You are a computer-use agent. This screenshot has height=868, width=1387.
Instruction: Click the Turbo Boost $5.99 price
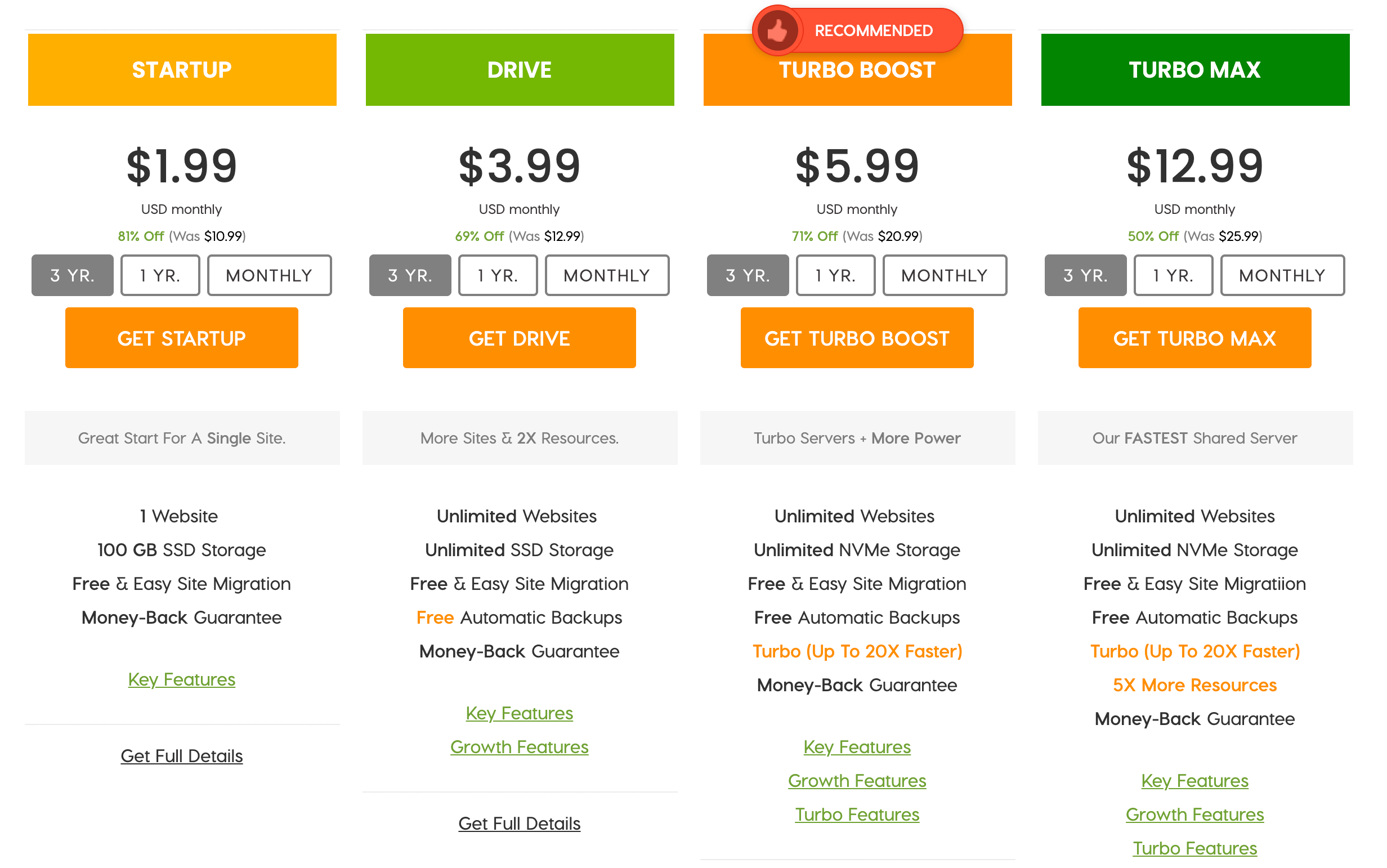click(857, 167)
